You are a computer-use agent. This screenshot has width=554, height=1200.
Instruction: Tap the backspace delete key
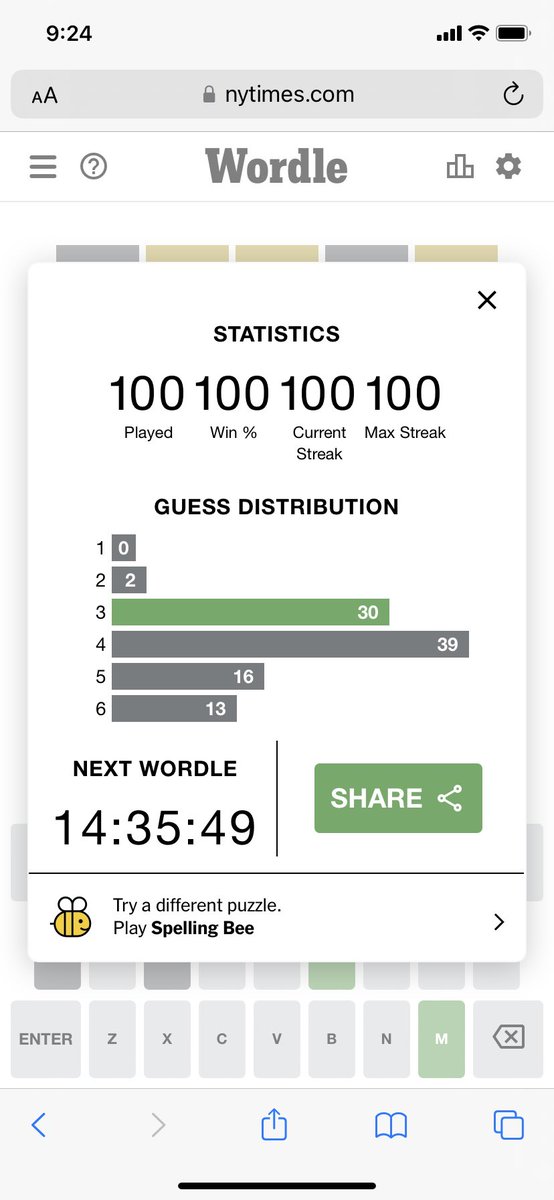click(x=508, y=1039)
